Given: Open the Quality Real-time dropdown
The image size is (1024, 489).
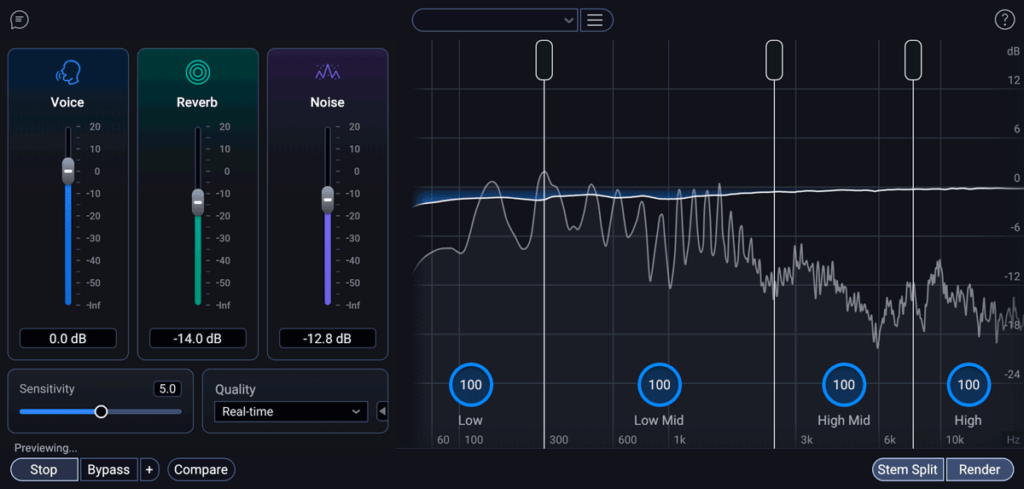Looking at the screenshot, I should (291, 412).
